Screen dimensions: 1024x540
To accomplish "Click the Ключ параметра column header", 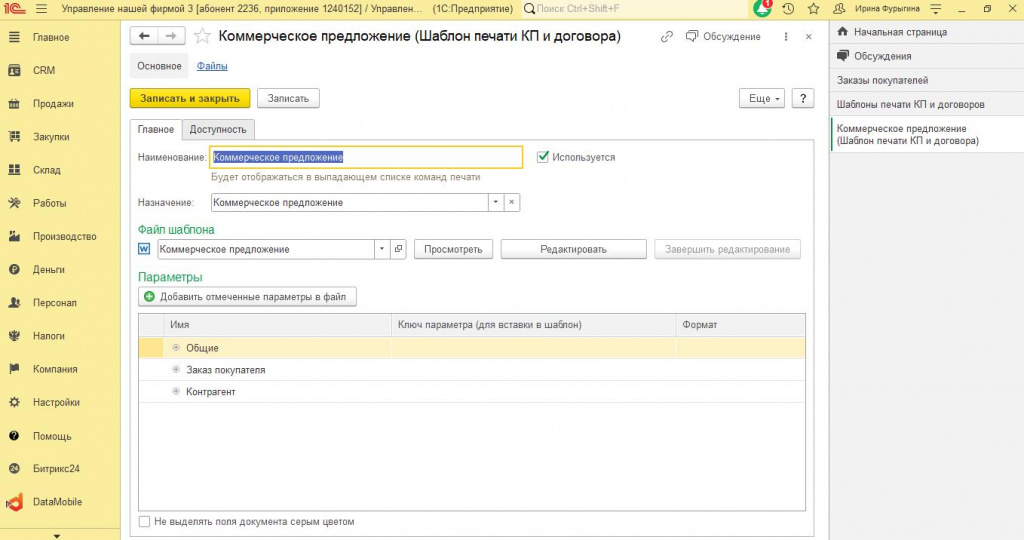I will point(534,325).
